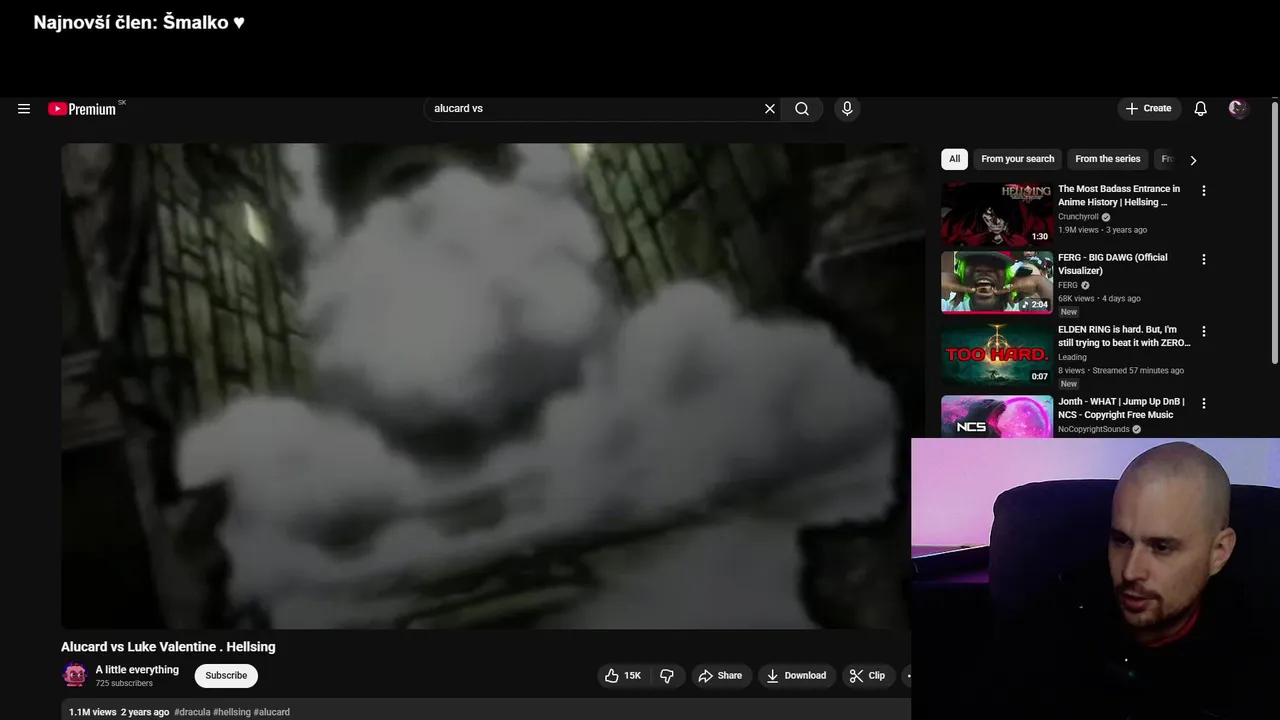Visit NoCopyrightSounds channel name

[1093, 430]
